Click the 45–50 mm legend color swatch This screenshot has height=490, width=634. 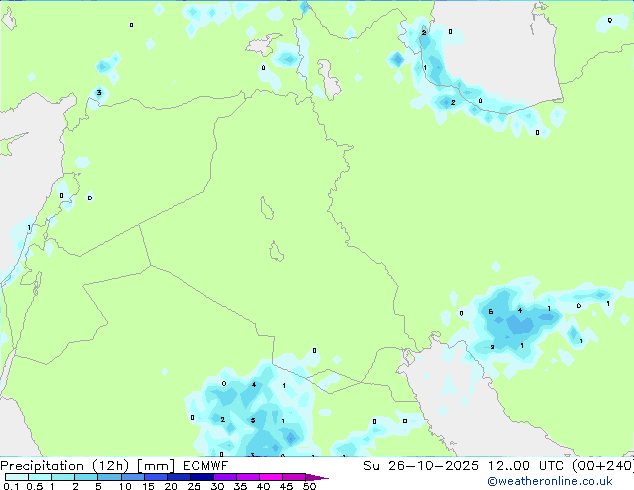[294, 477]
